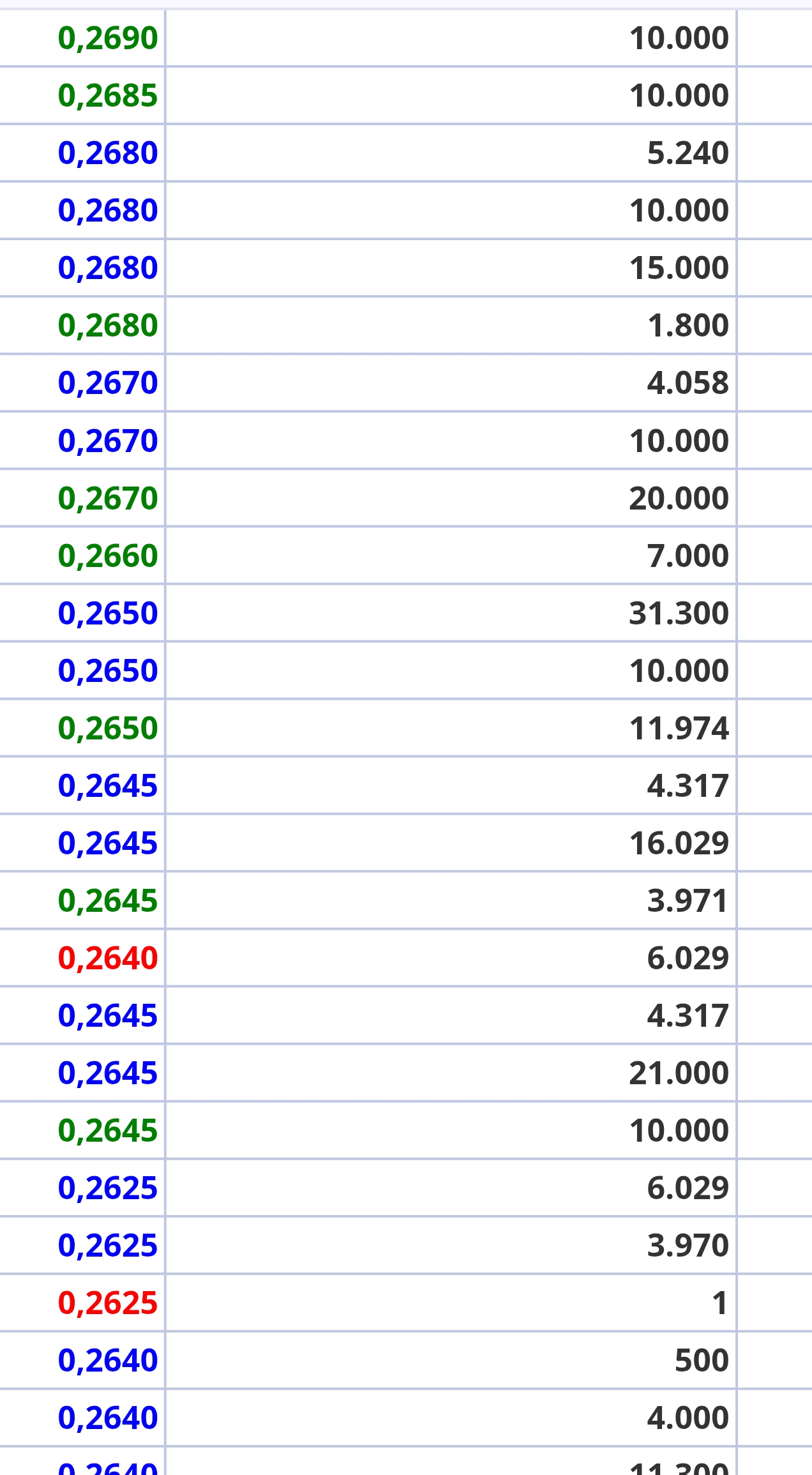
Task: Select the 3.970 volume cell
Action: pyautogui.click(x=688, y=1245)
